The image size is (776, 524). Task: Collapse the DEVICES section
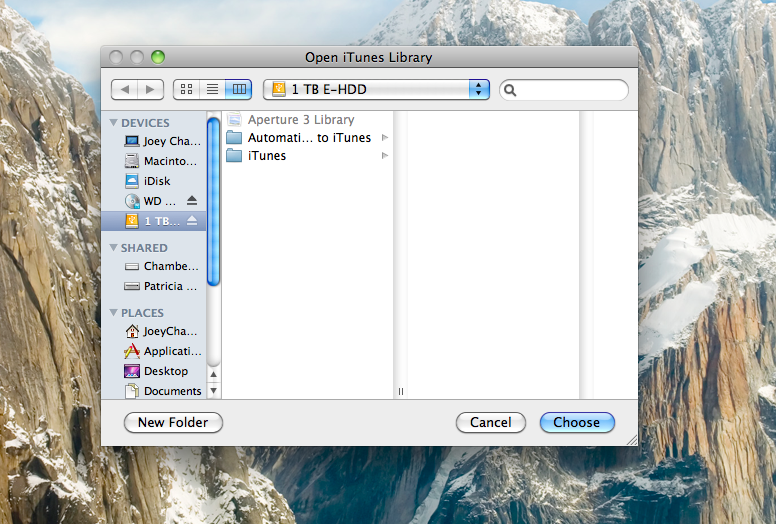tap(113, 123)
